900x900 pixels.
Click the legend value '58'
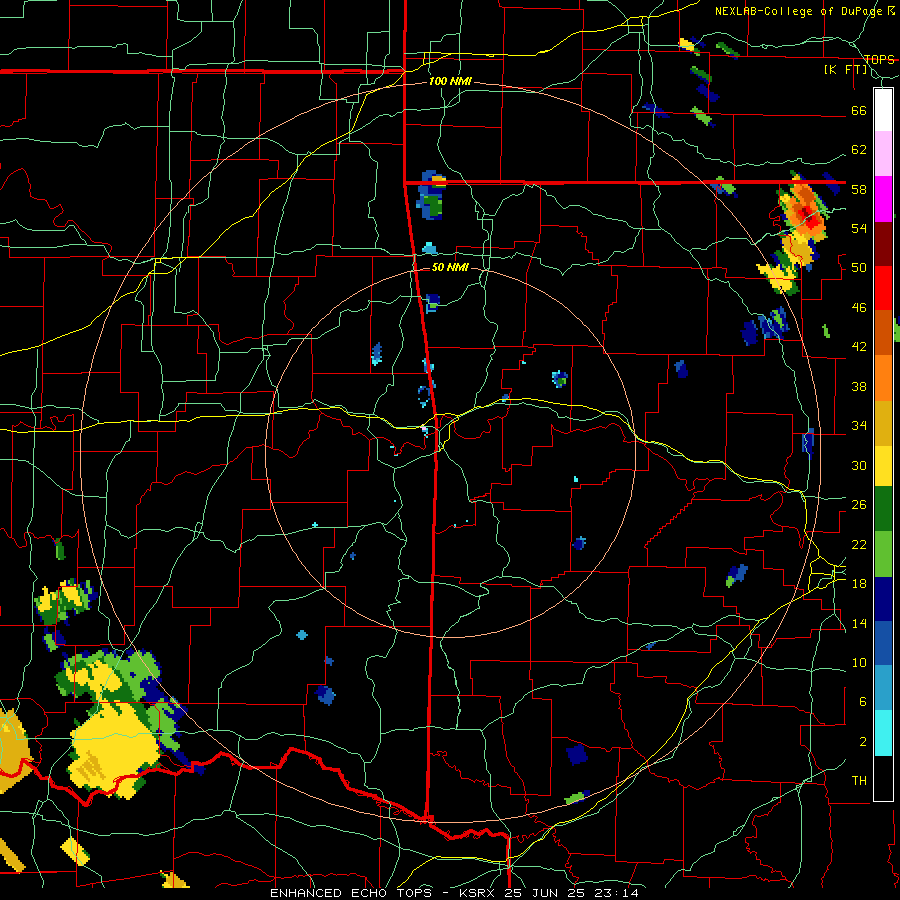click(x=859, y=189)
